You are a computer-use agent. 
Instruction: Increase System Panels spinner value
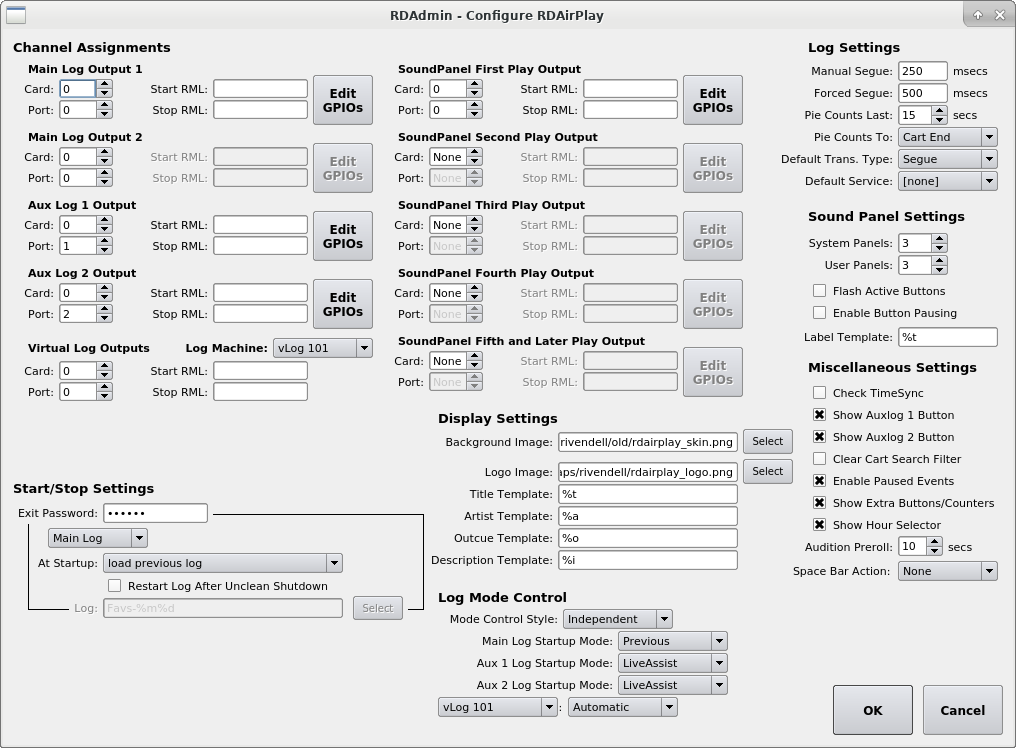939,239
